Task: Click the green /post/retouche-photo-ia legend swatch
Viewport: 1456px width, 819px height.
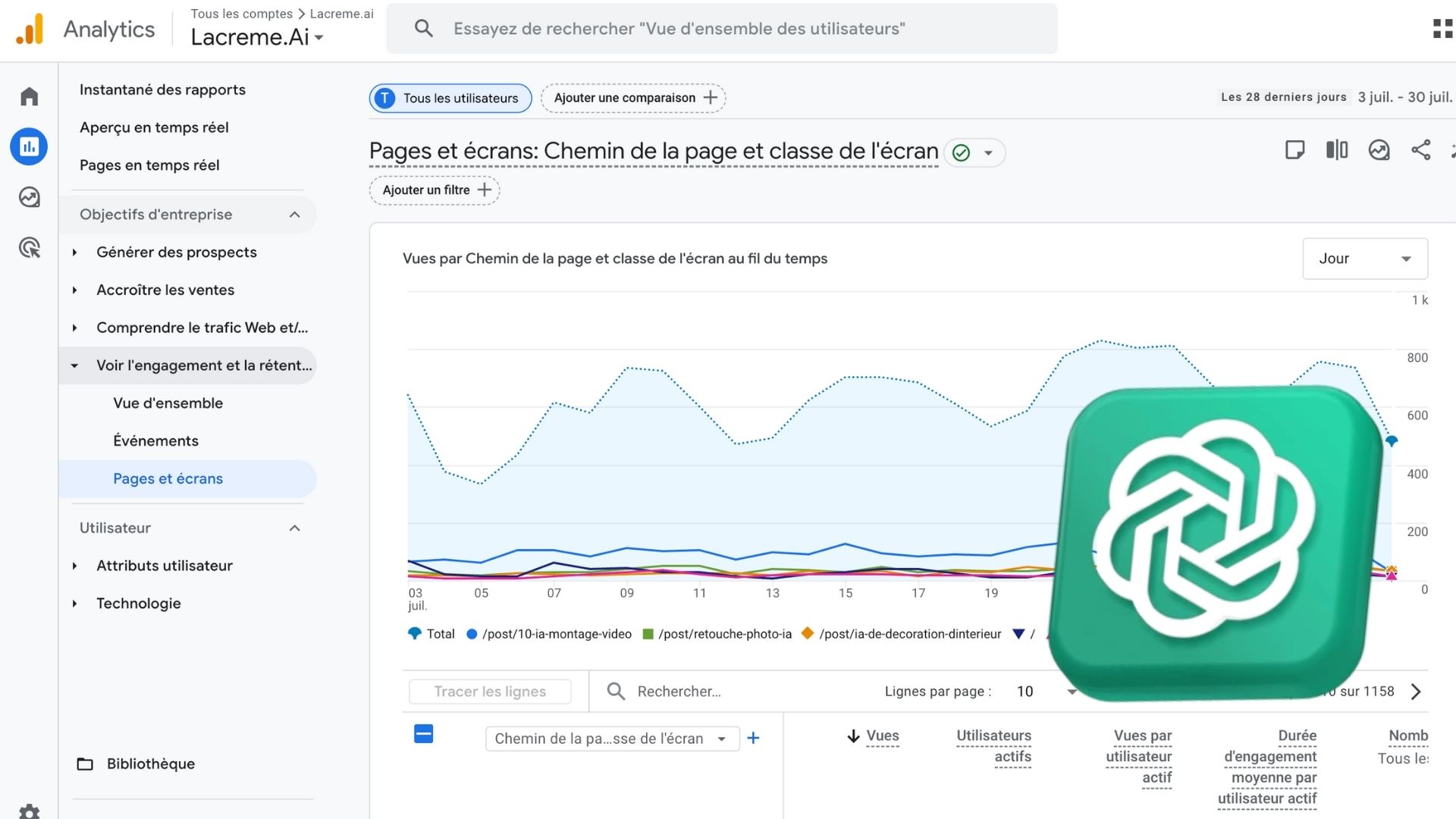Action: click(x=648, y=634)
